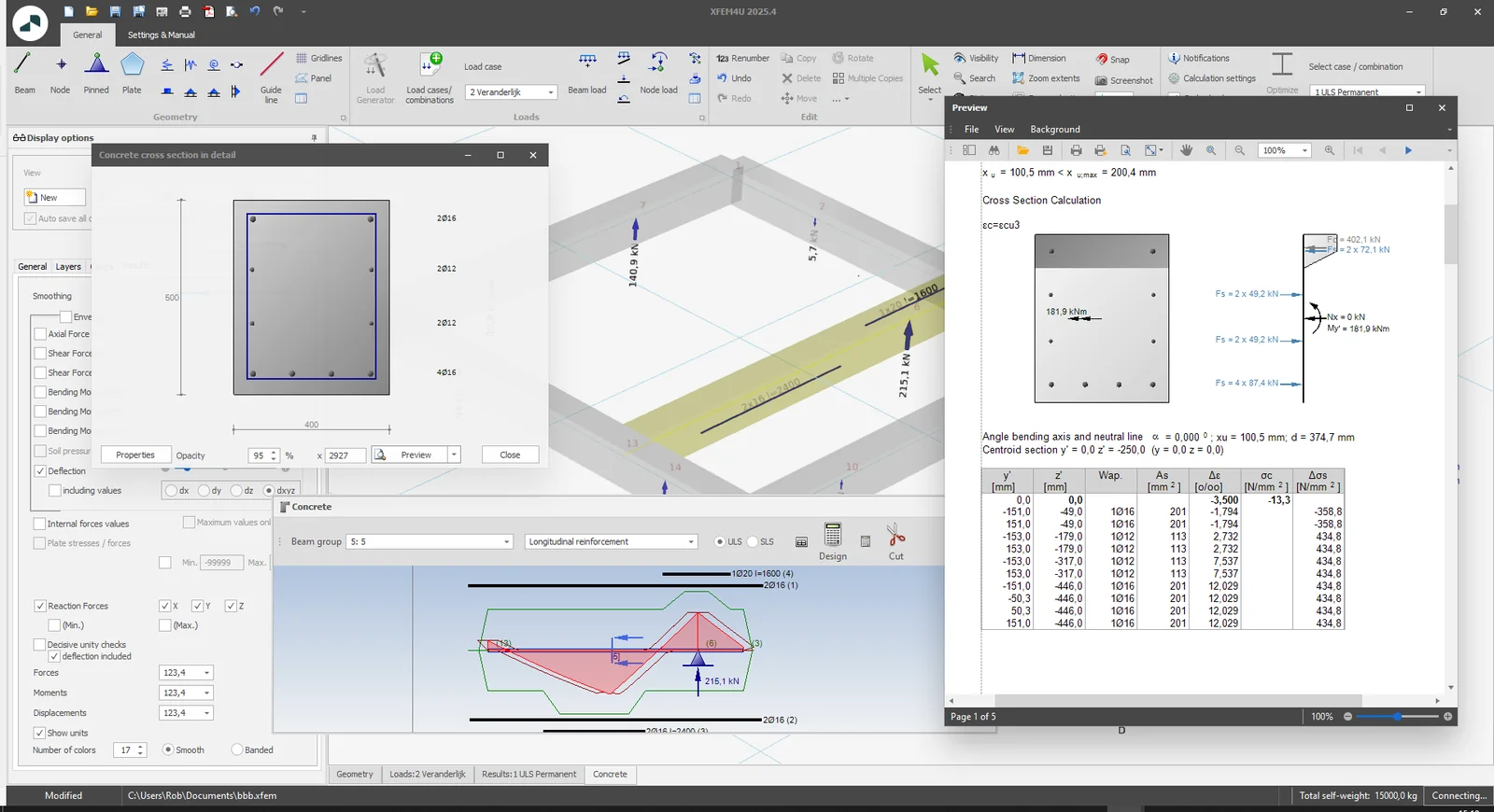Select the Hand tool in Preview toolbar
The width and height of the screenshot is (1494, 812).
pos(1186,150)
